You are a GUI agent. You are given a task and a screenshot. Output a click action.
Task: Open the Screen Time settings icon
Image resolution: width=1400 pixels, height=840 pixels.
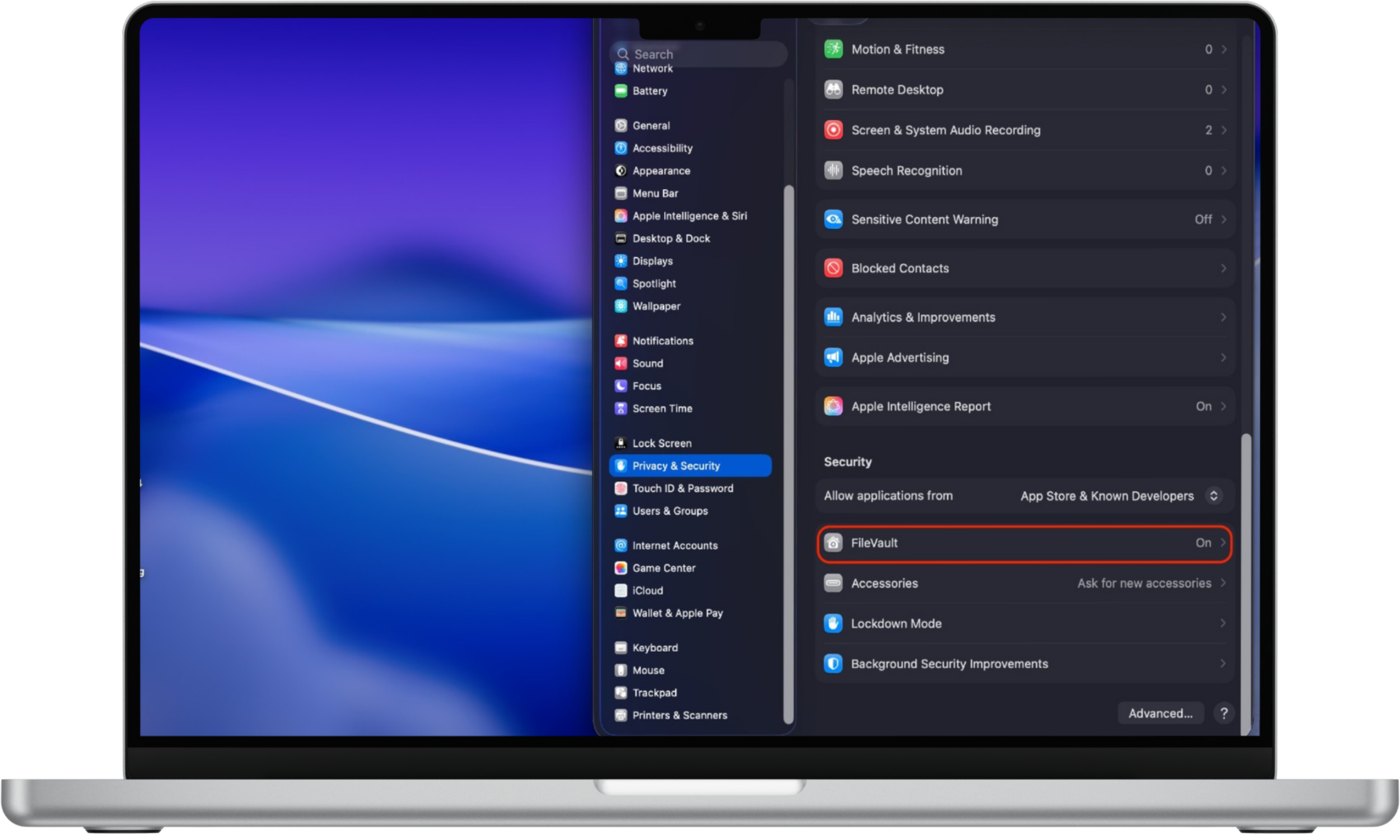[621, 408]
